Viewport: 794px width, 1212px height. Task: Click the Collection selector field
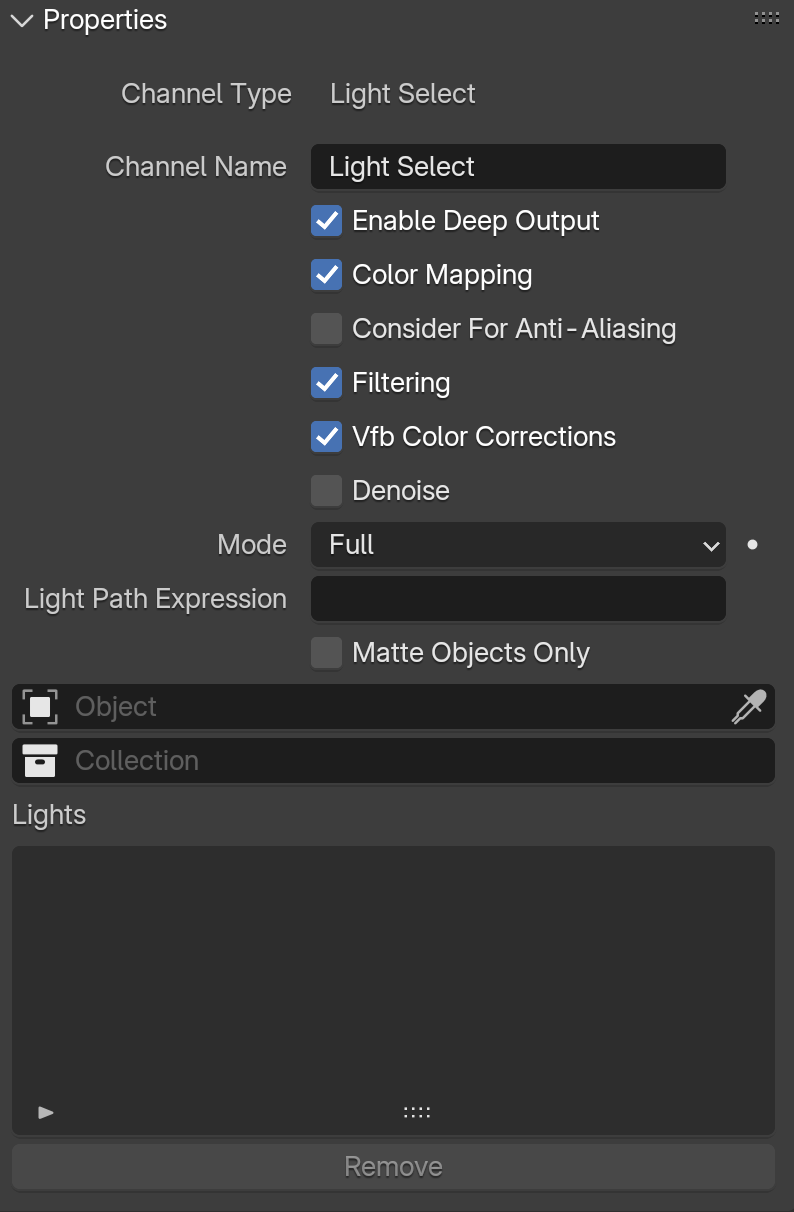[393, 761]
